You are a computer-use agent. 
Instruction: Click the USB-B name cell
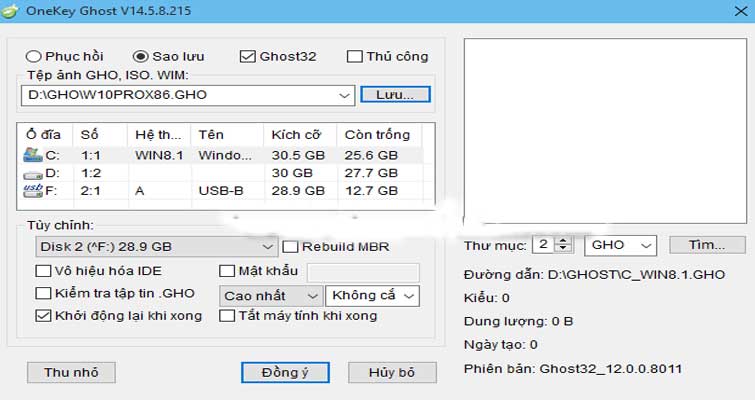(221, 191)
